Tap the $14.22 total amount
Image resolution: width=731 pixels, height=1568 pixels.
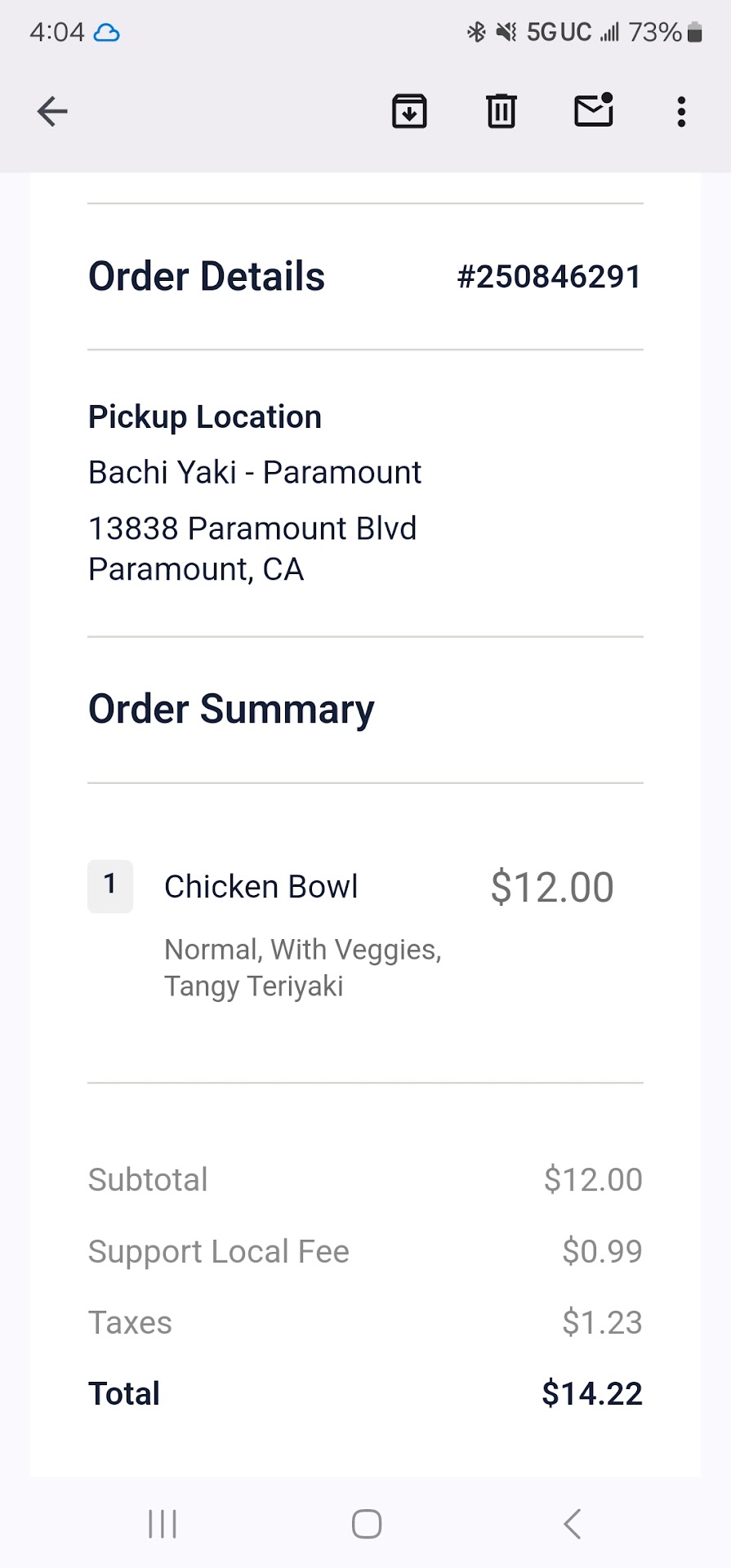pyautogui.click(x=592, y=1393)
